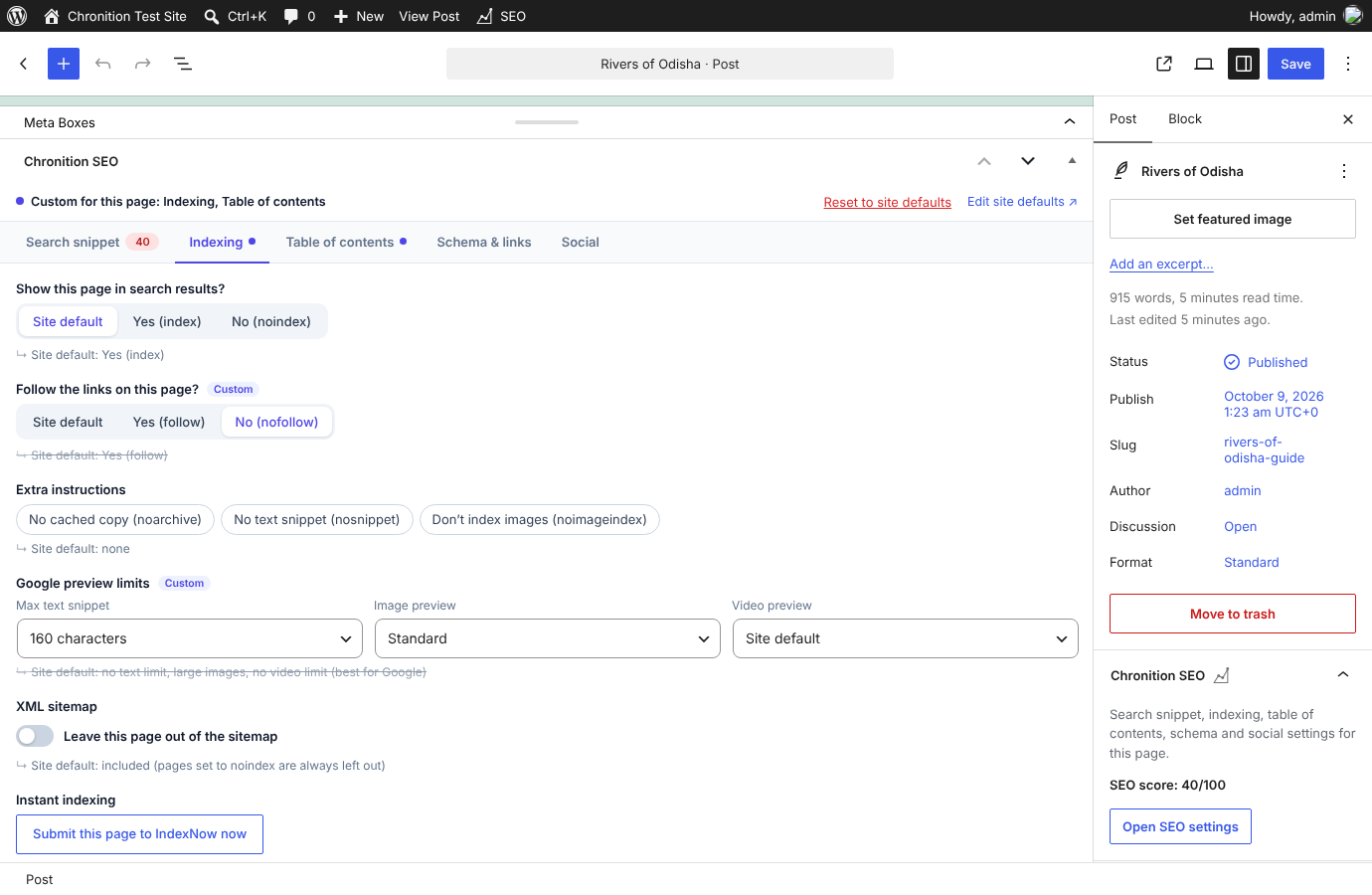Viewport: 1372px width, 895px height.
Task: Switch to Search snippet tab
Action: [x=91, y=242]
